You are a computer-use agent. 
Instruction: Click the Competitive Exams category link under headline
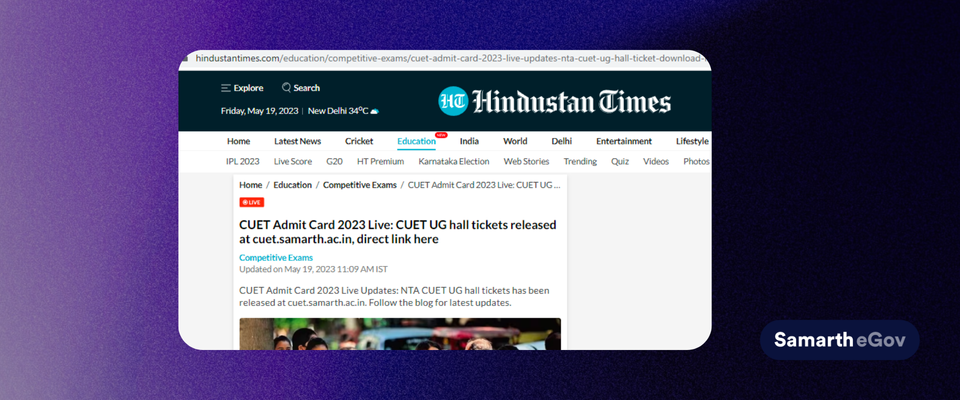click(x=276, y=258)
